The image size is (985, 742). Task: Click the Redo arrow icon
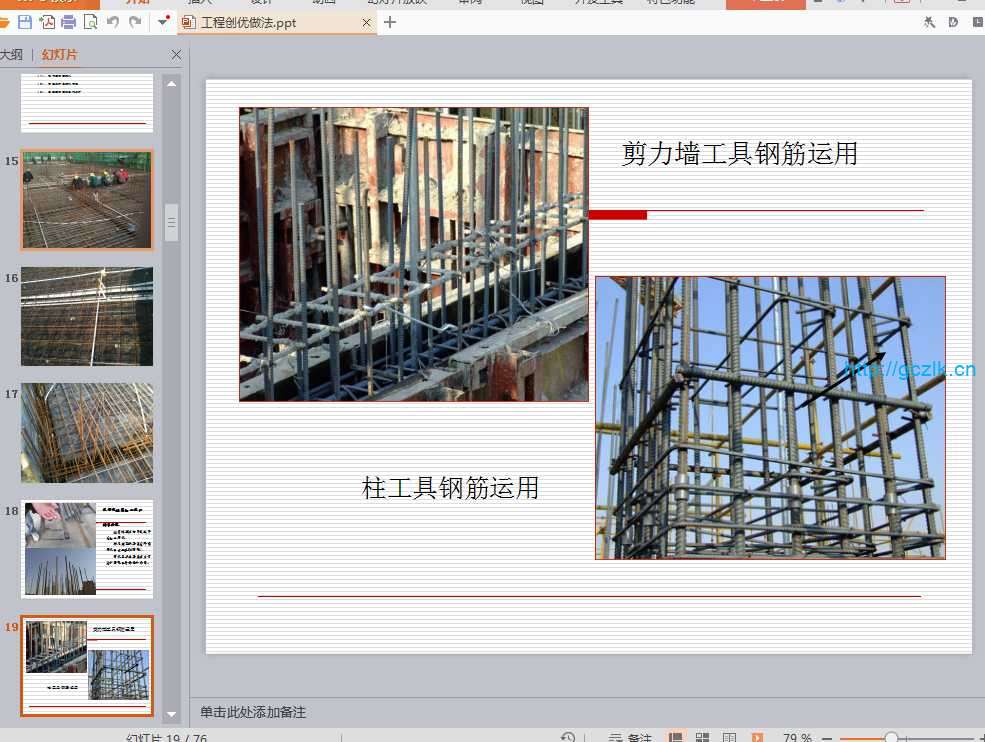(x=135, y=22)
